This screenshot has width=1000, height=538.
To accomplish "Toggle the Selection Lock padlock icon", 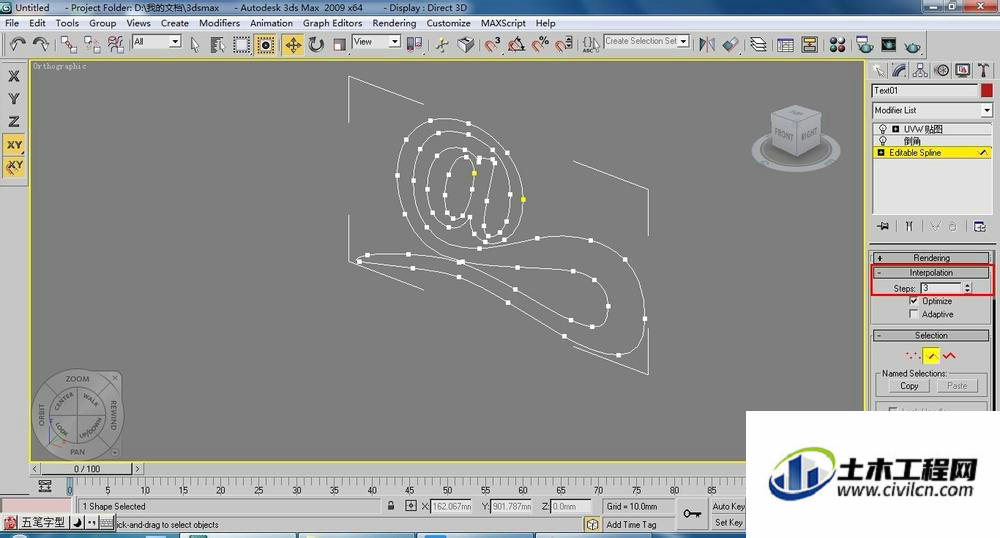I will click(x=390, y=505).
